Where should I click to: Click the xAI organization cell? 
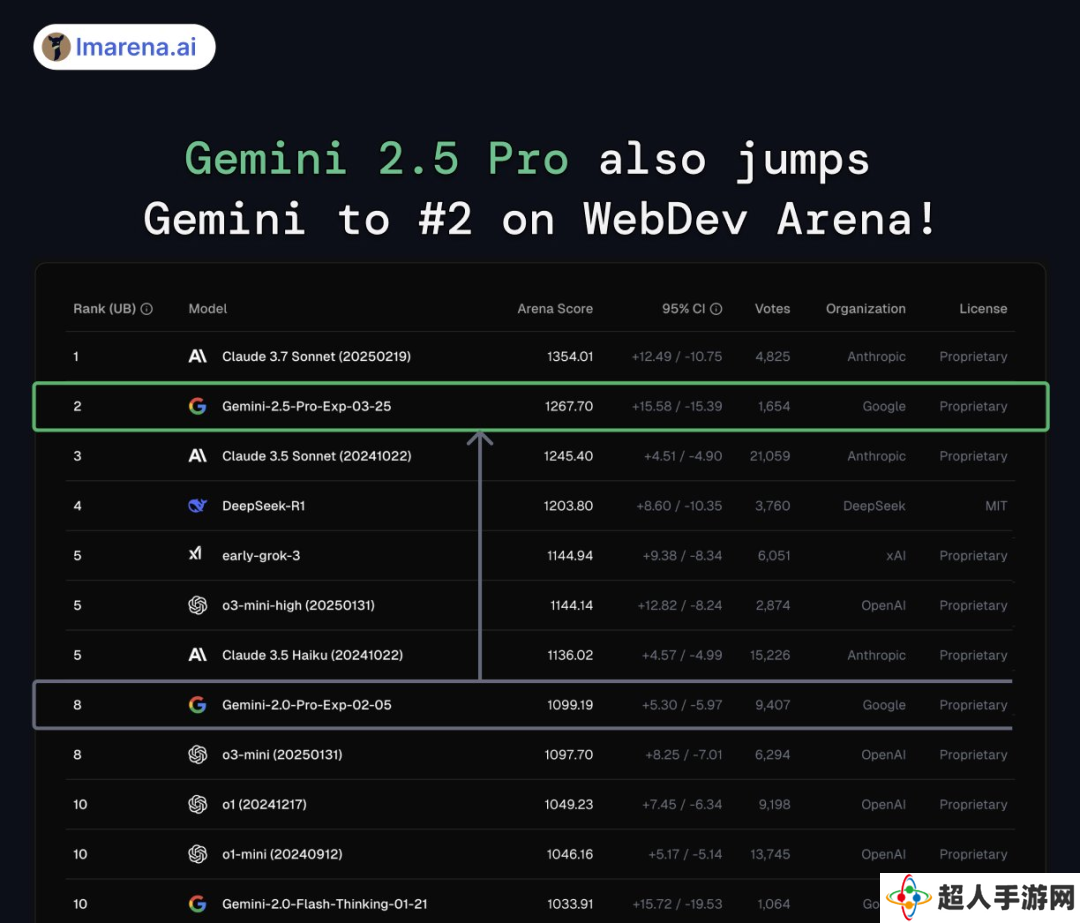tap(896, 556)
